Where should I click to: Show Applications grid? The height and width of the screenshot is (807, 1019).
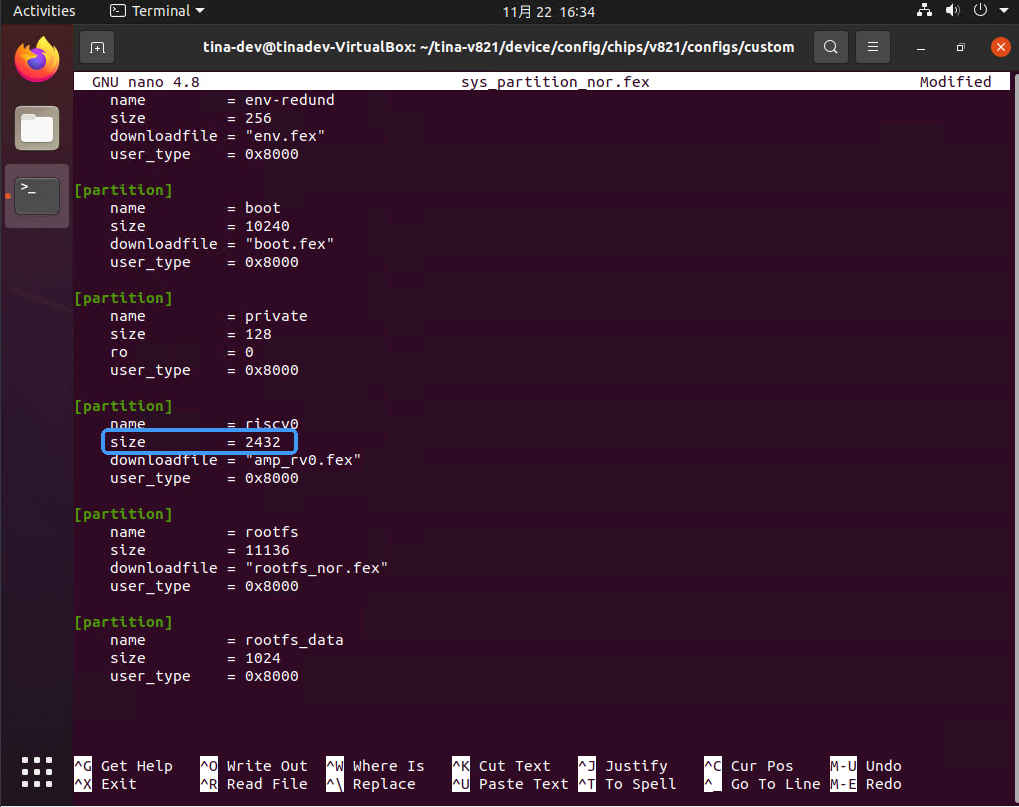click(x=37, y=772)
